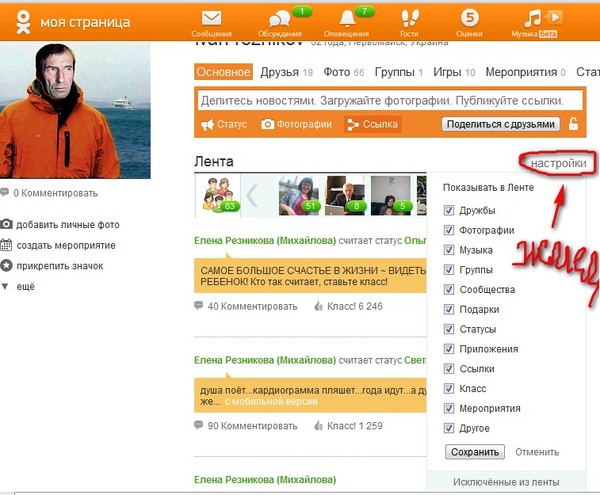
Task: Click 40 Комментировать link
Action: pyautogui.click(x=252, y=306)
